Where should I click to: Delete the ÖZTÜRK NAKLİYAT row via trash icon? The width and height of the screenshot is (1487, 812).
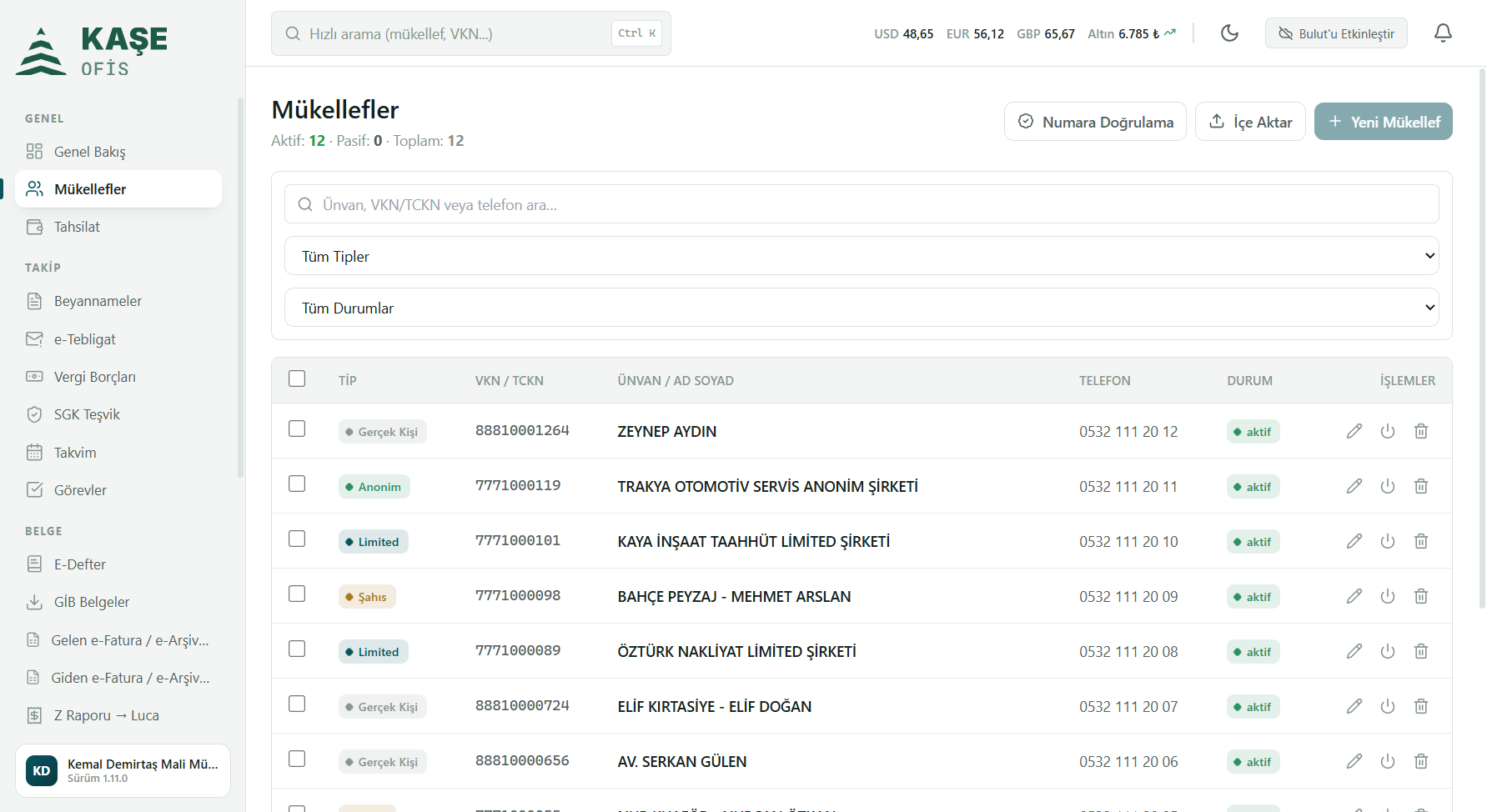point(1421,651)
